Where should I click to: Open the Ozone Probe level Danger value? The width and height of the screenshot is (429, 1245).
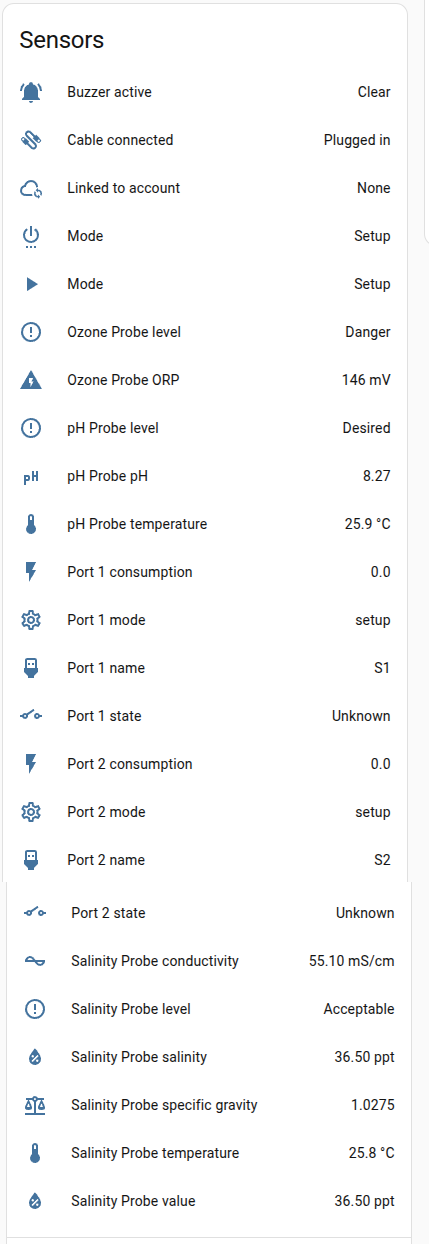[368, 332]
